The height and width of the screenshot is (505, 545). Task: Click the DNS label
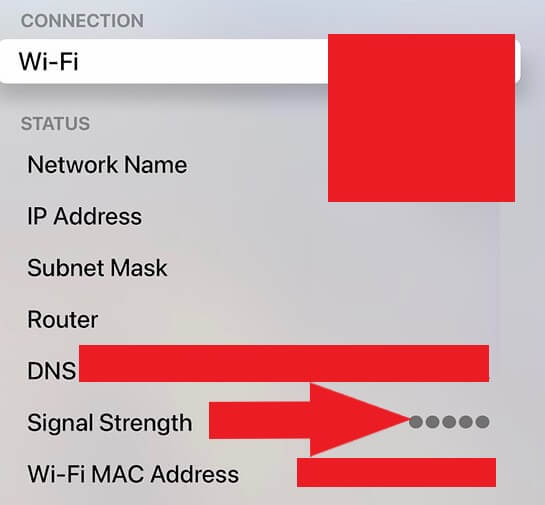point(51,370)
